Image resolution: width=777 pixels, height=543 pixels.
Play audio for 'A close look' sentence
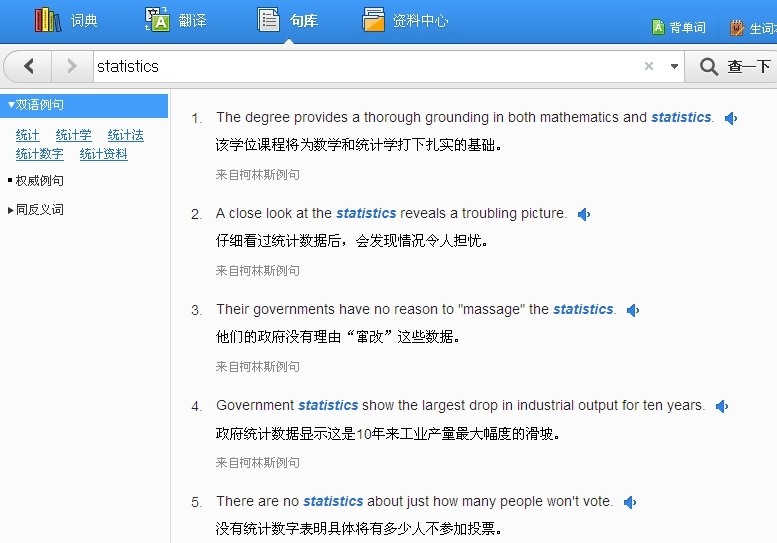(584, 214)
